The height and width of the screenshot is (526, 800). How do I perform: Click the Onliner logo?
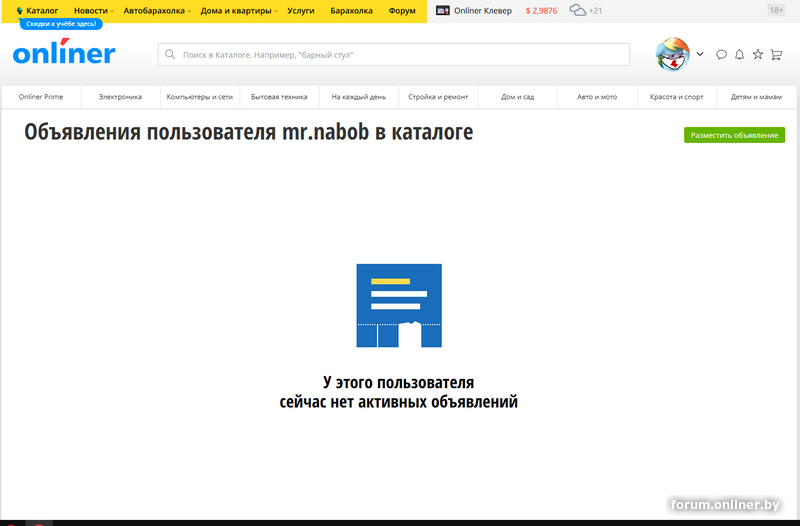(64, 53)
